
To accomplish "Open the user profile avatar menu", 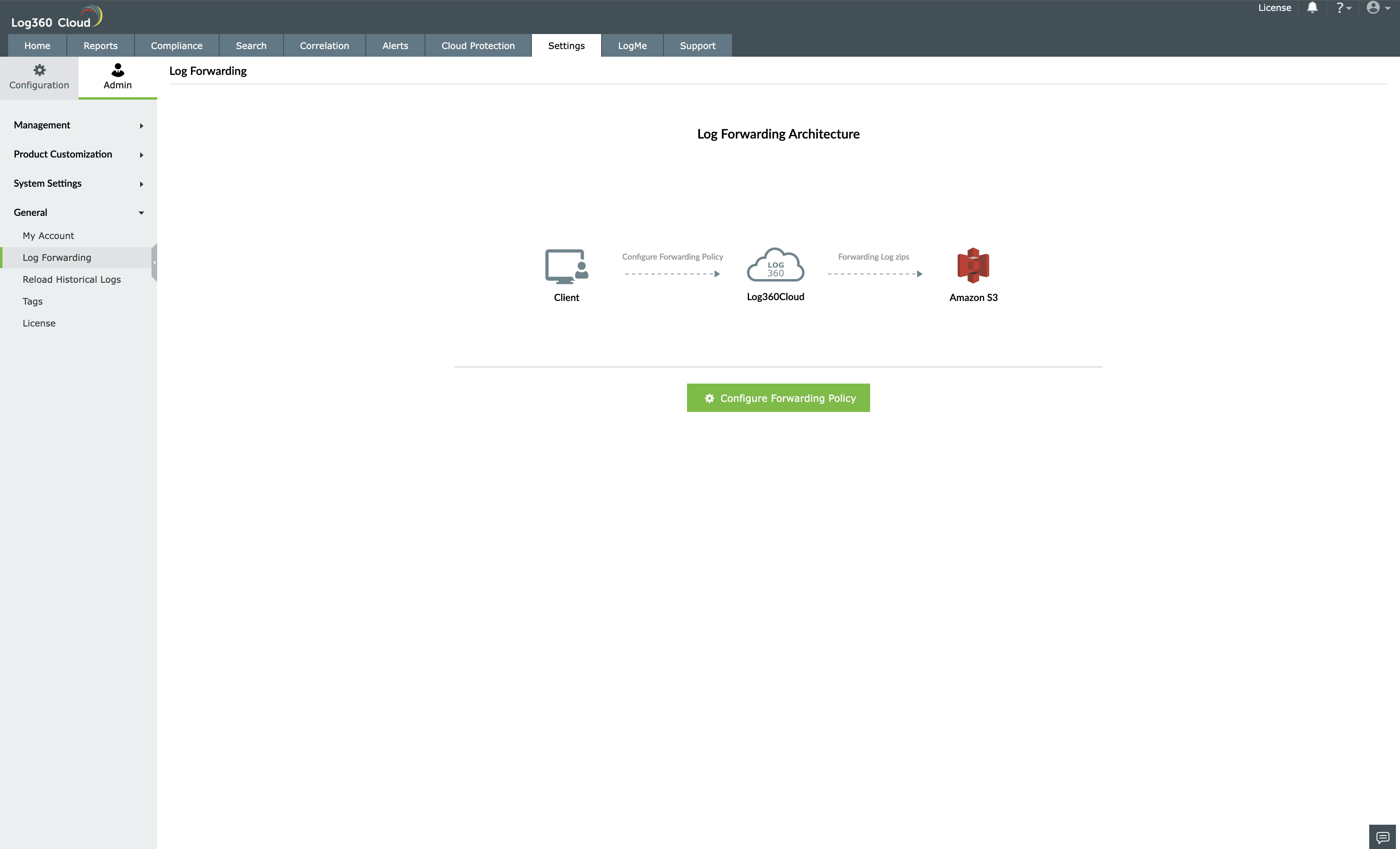I will [1378, 8].
